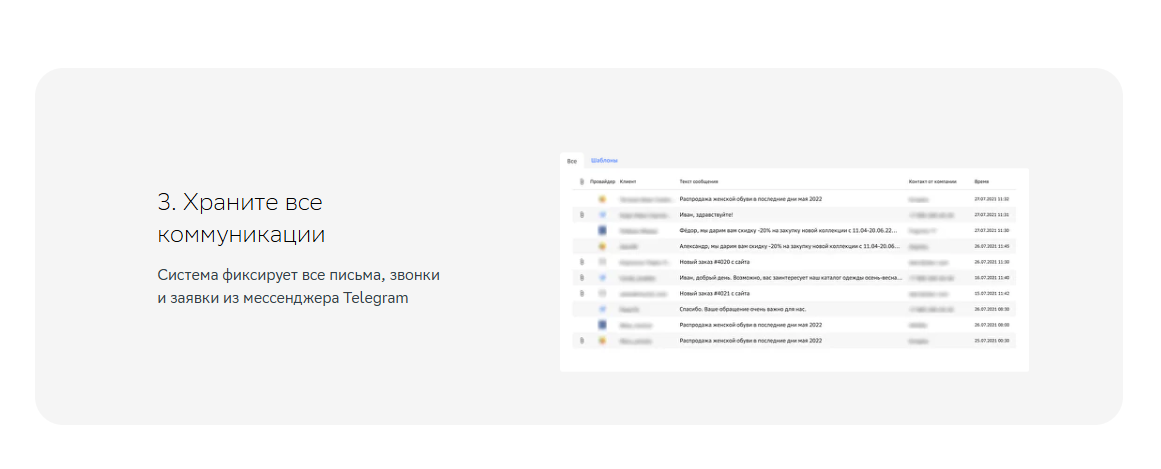Click the description mentioning мессенджера Telegram

298,287
